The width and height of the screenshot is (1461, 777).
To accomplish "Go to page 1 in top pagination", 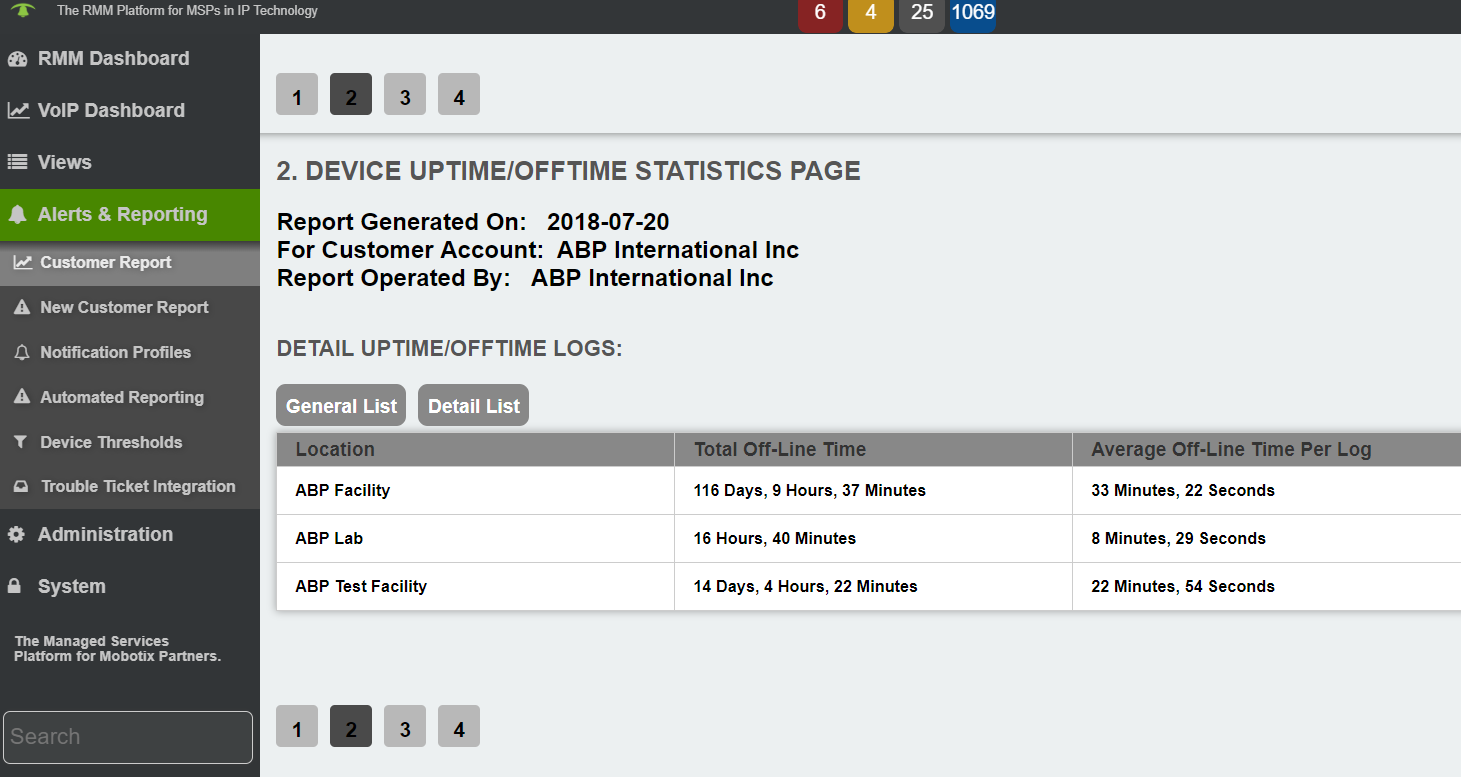I will click(x=297, y=94).
